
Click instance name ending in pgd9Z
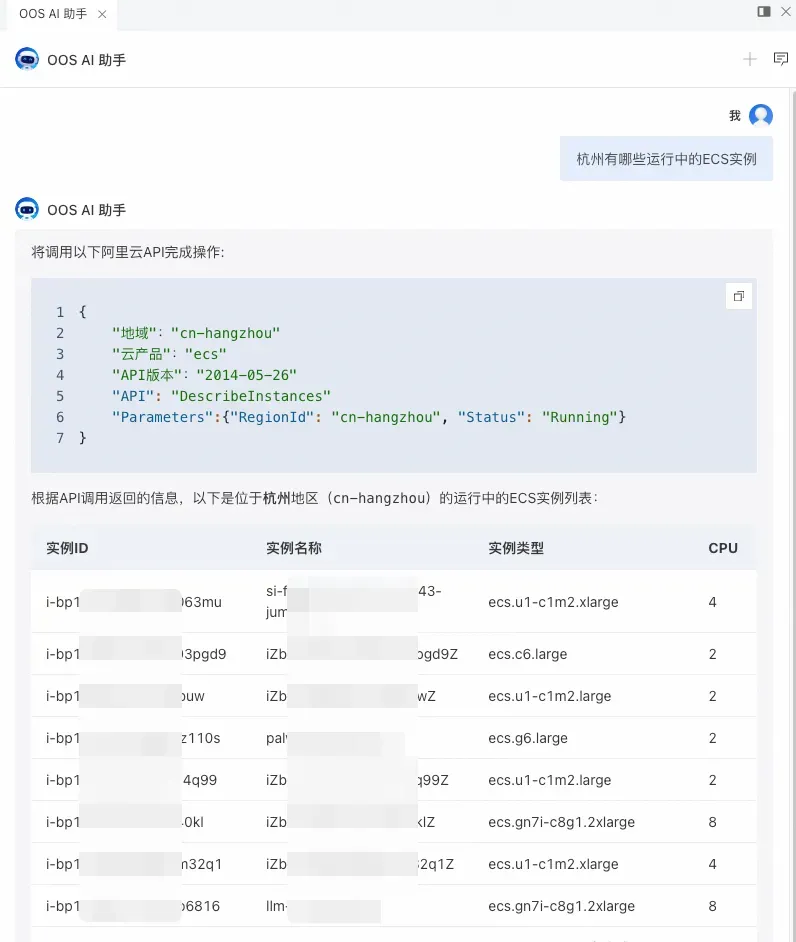tap(362, 654)
